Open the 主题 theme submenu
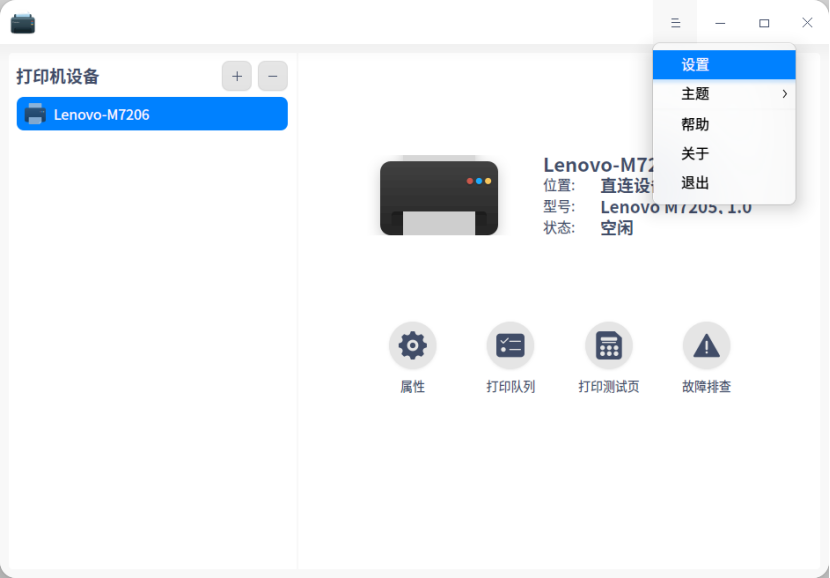 coord(724,94)
